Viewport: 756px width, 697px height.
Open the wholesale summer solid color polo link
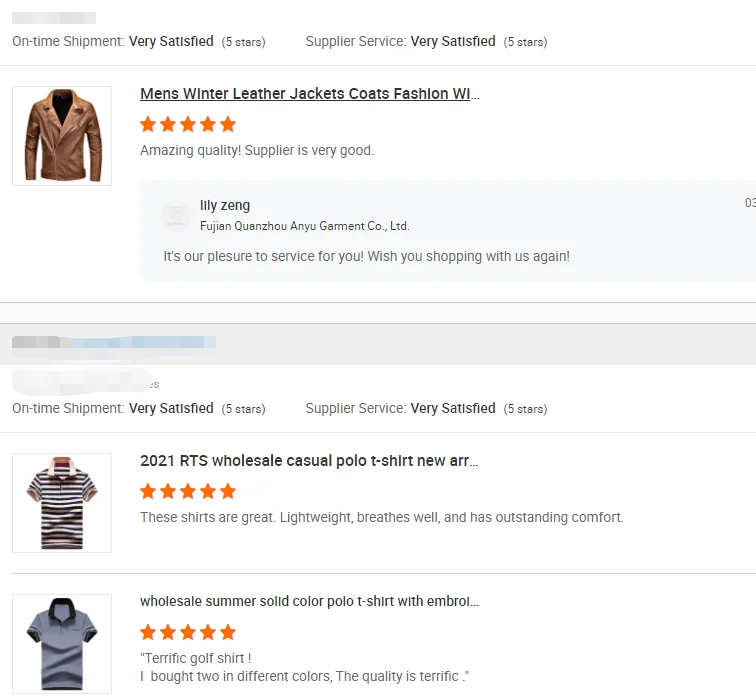pos(310,602)
